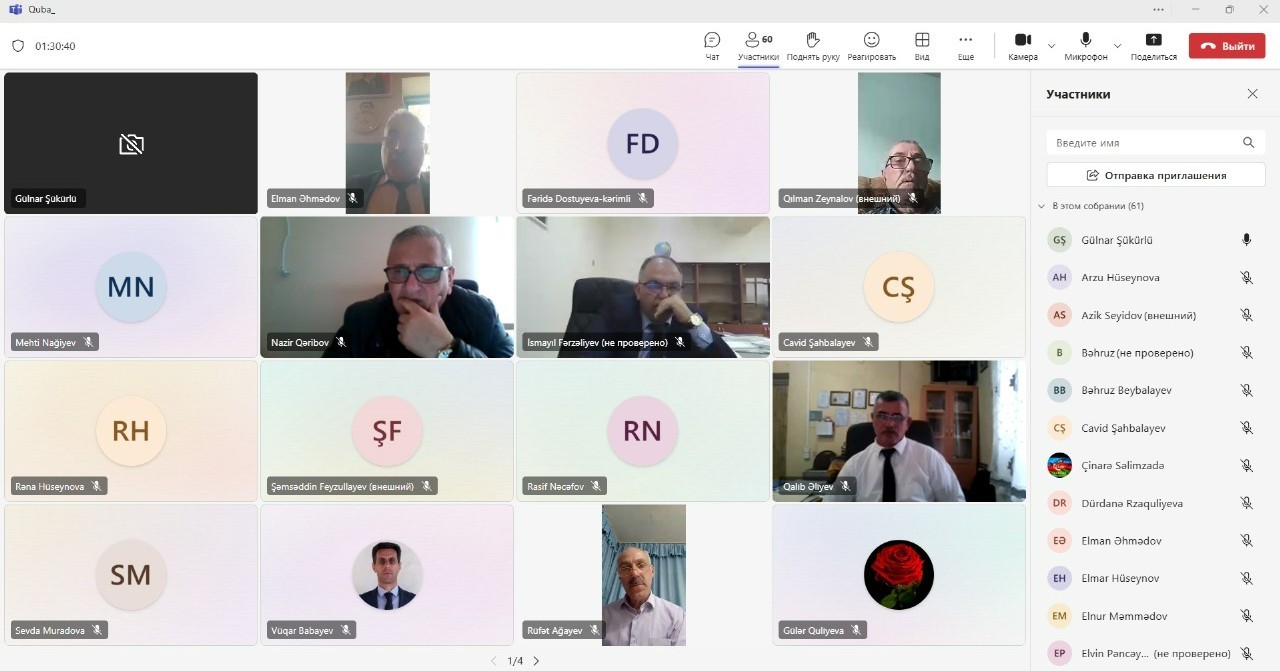Close the Участники side panel

tap(1252, 94)
